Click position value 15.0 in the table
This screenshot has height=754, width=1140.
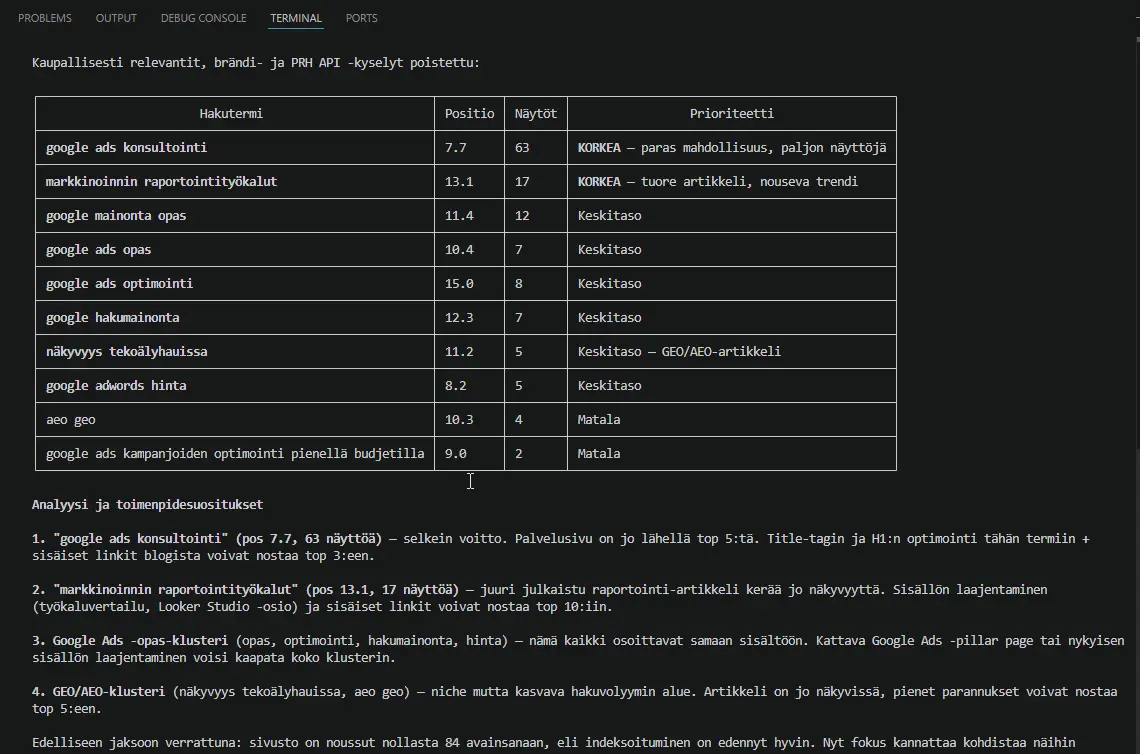(459, 284)
